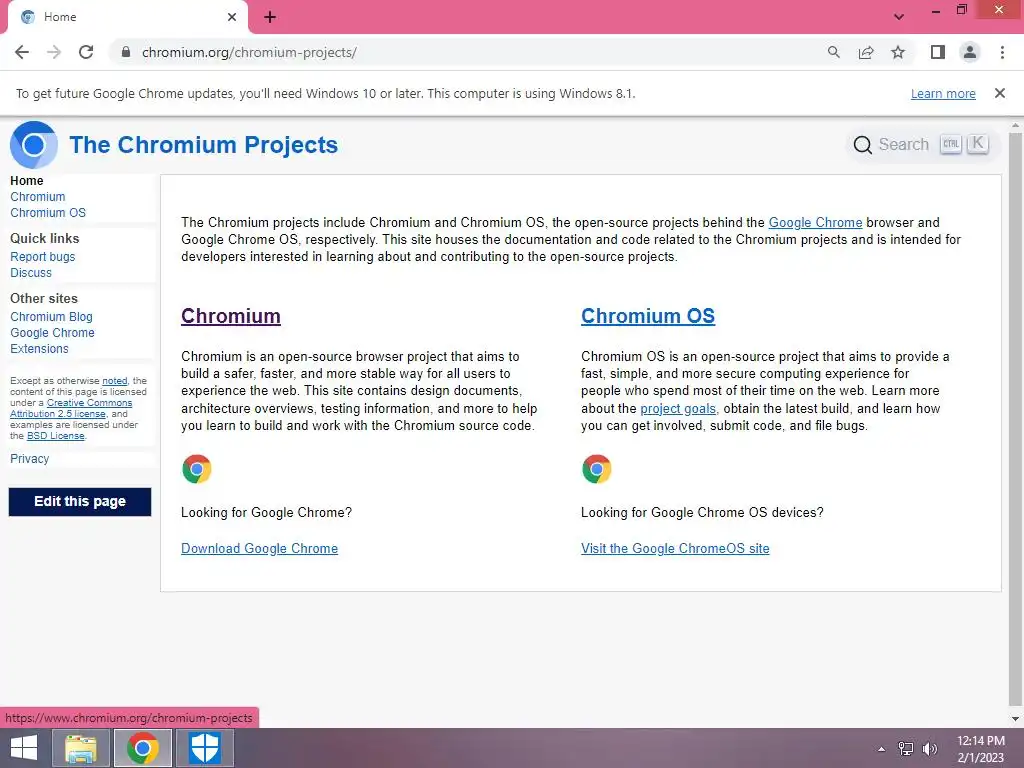Open the Privacy link
The image size is (1024, 768).
pos(29,458)
